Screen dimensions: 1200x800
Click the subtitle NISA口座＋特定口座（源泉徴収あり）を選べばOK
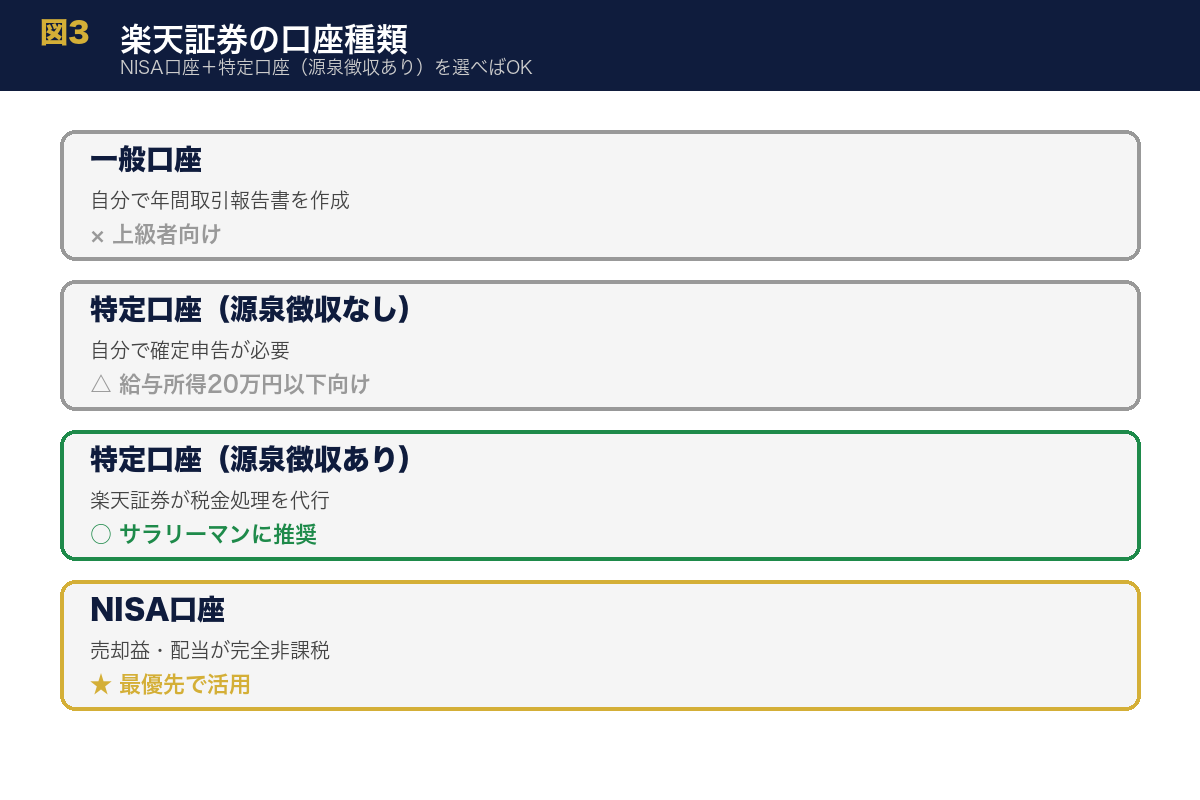click(326, 68)
